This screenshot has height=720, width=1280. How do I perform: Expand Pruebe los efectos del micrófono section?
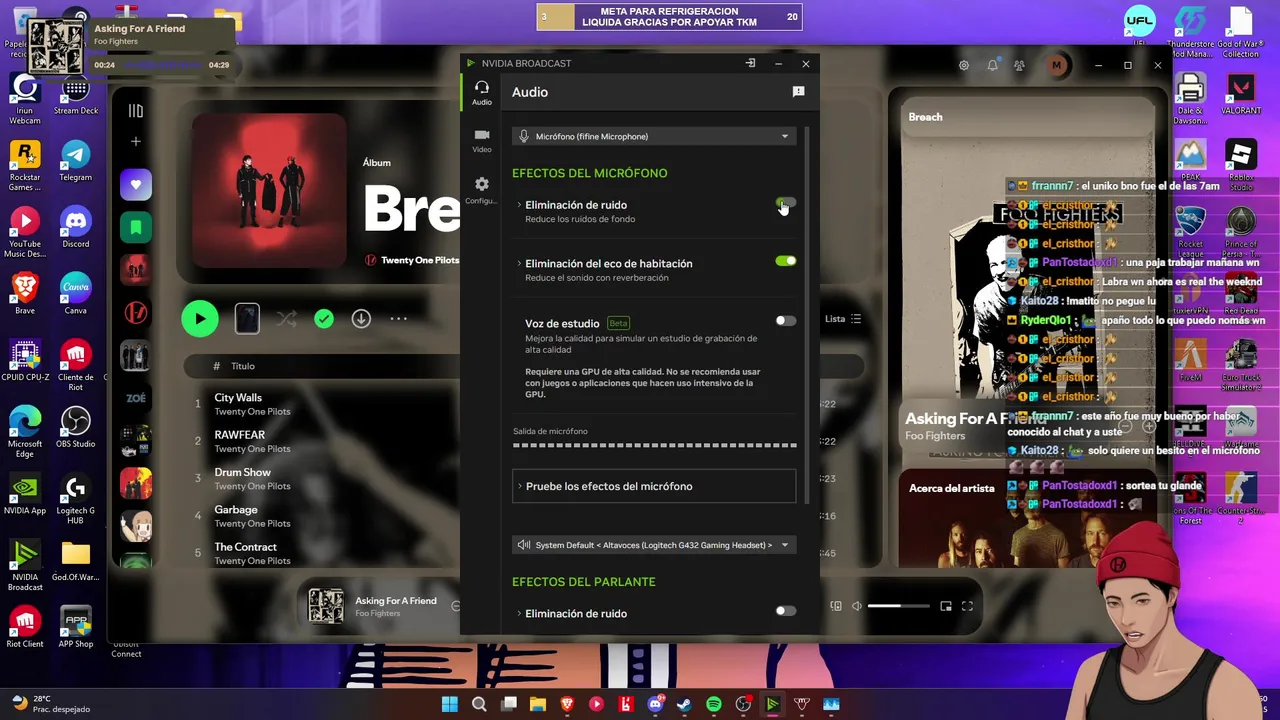click(x=654, y=486)
